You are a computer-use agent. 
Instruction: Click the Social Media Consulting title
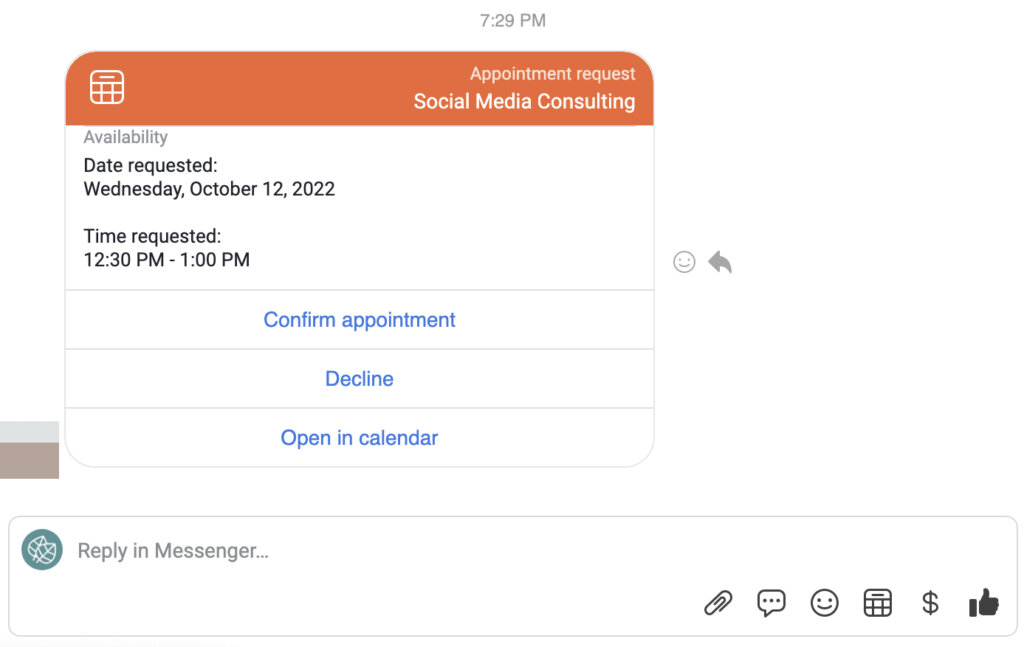(525, 101)
